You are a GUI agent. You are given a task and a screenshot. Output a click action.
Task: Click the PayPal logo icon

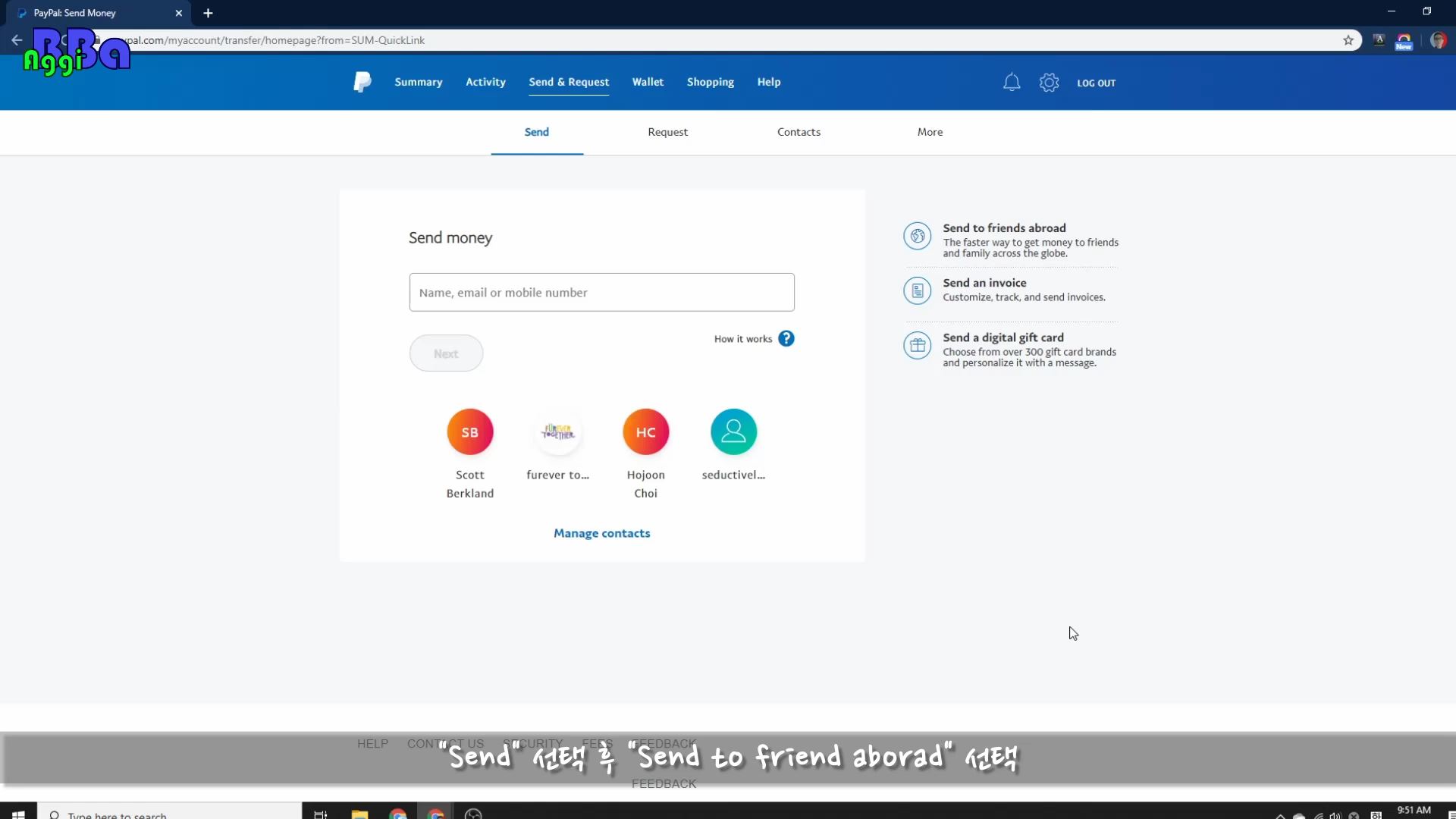(x=362, y=82)
